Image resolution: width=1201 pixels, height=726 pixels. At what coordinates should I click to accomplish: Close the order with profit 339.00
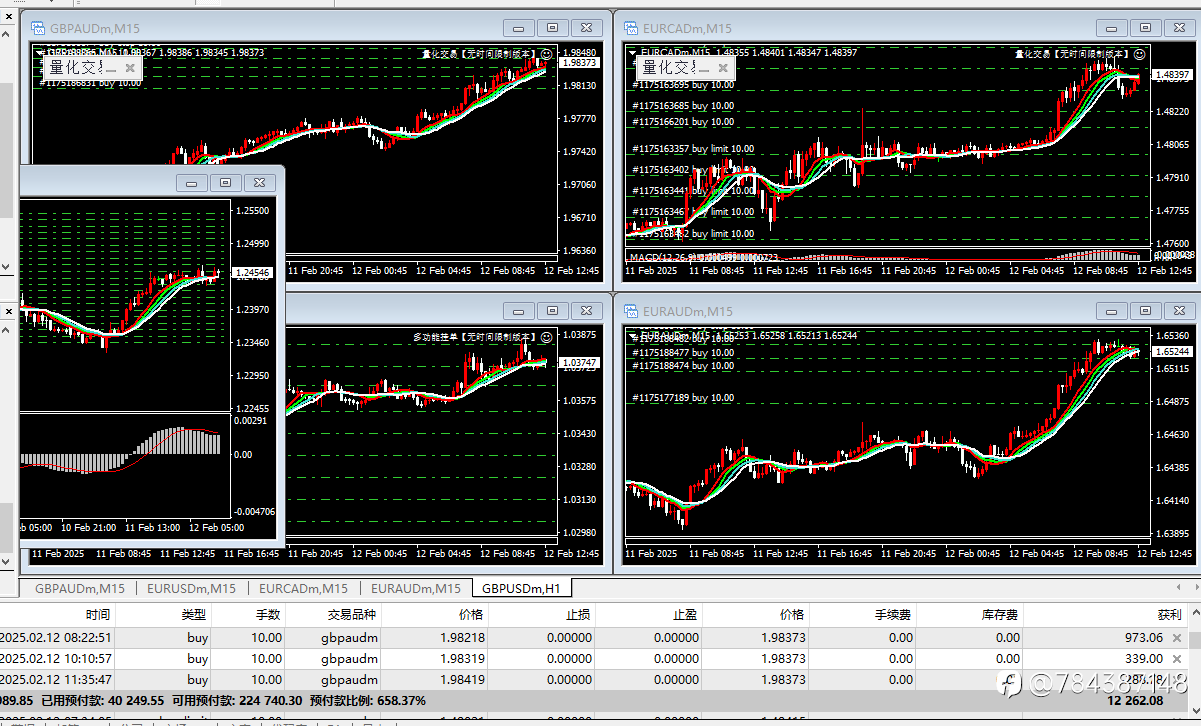(x=1177, y=659)
